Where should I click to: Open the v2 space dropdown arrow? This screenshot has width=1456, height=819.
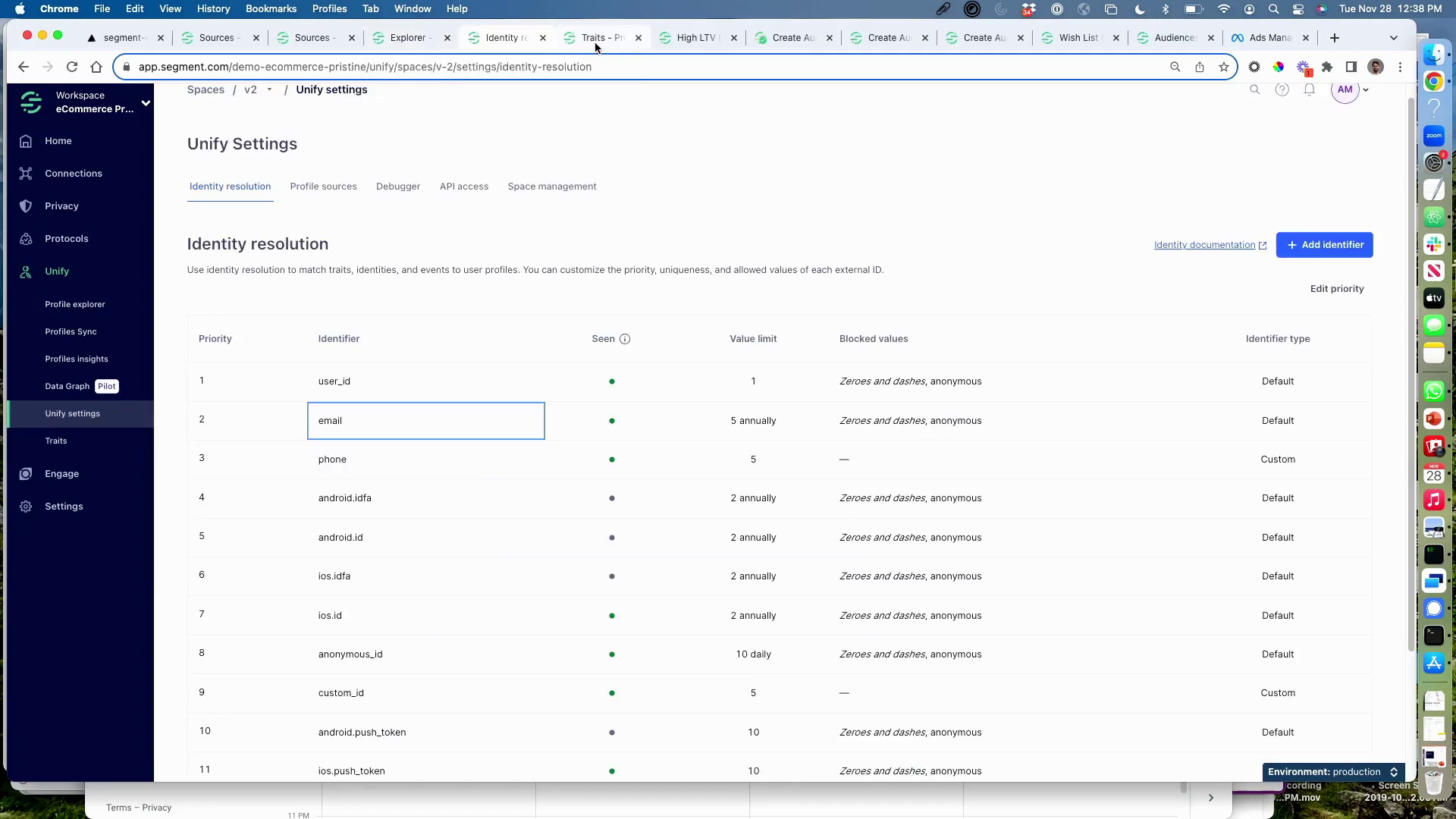pyautogui.click(x=269, y=89)
